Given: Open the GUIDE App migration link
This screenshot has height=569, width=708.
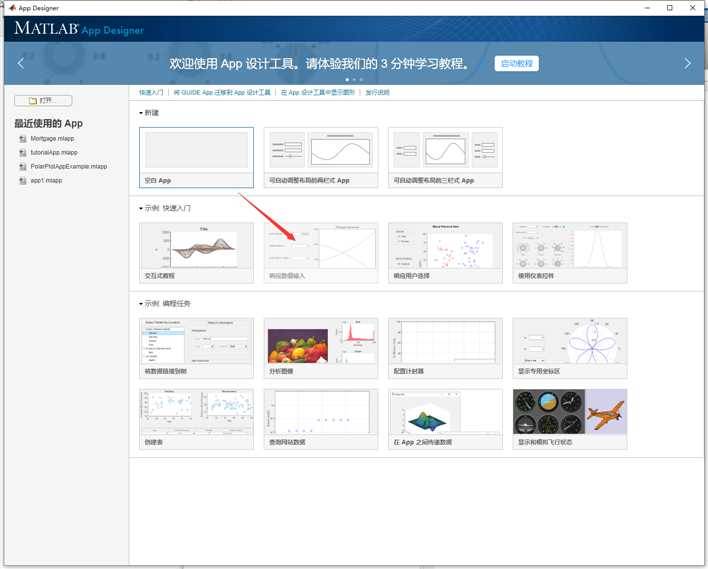Looking at the screenshot, I should pyautogui.click(x=222, y=93).
